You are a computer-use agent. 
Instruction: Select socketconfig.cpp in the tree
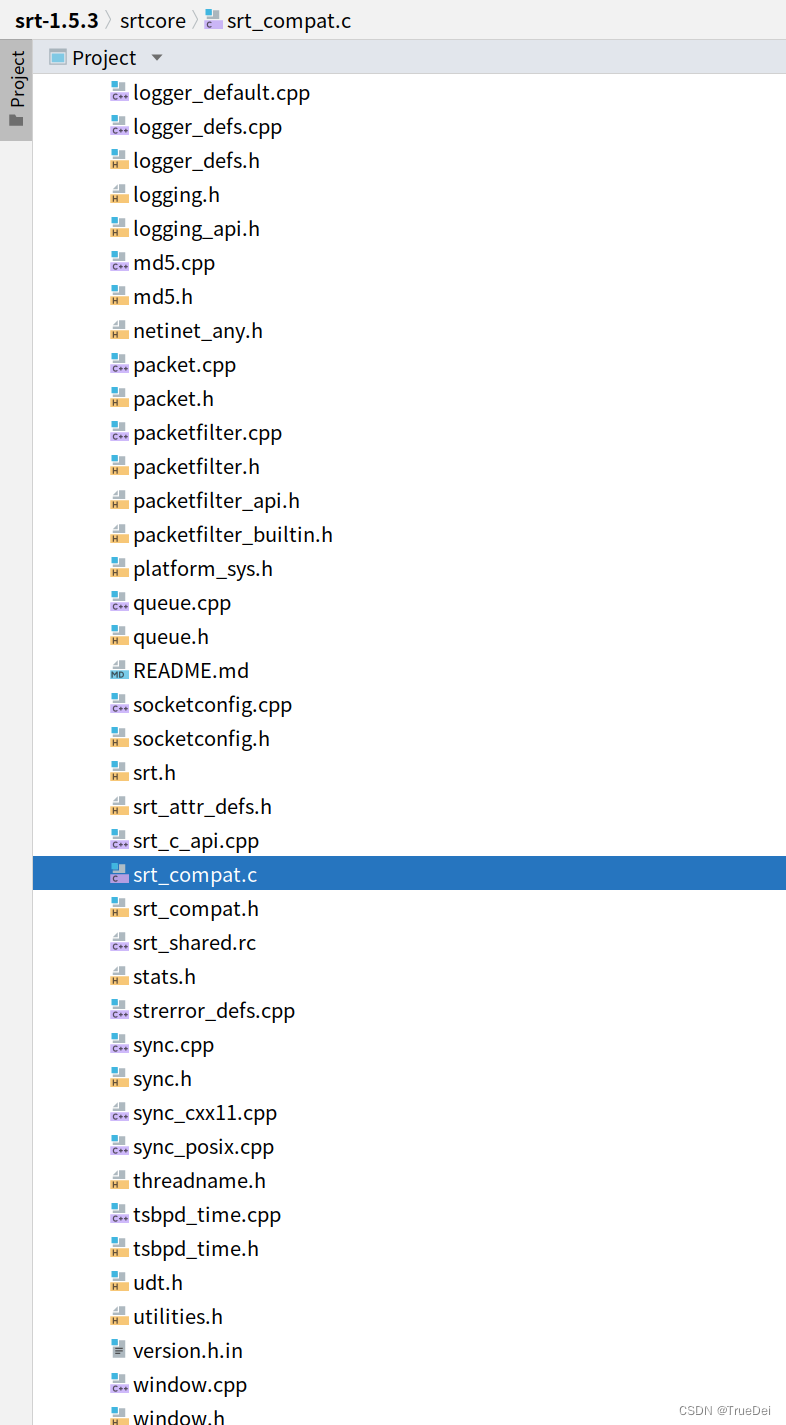tap(212, 705)
